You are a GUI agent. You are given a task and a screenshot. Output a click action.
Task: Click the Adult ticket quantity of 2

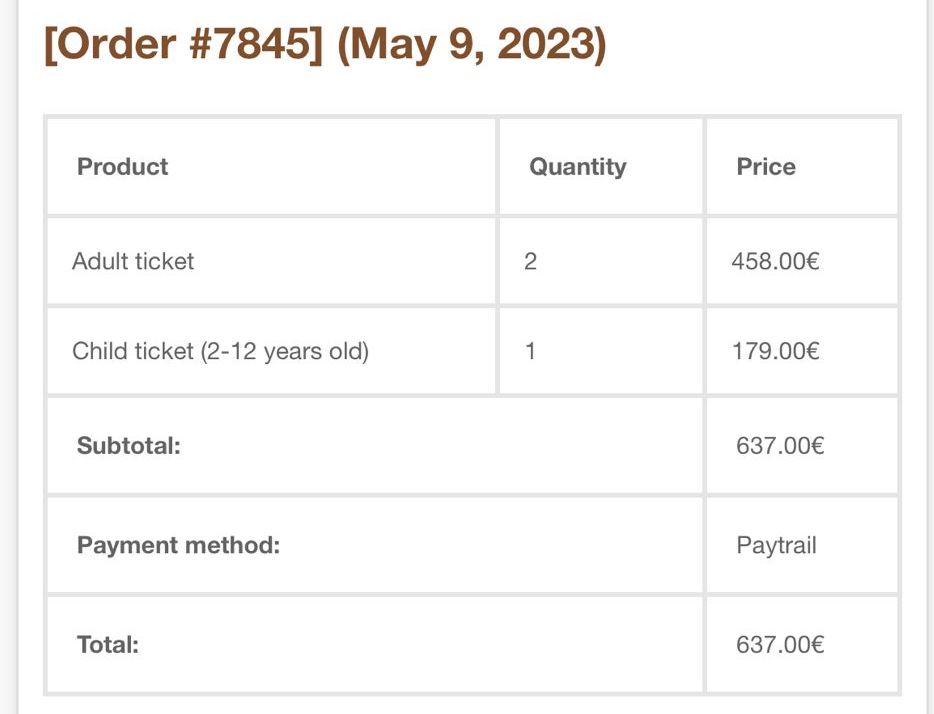(530, 261)
